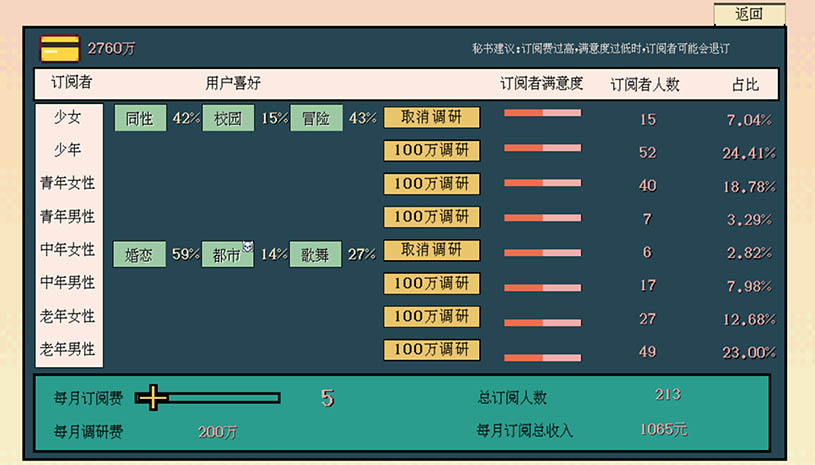Select the 婚恋 preference tag

coord(140,254)
